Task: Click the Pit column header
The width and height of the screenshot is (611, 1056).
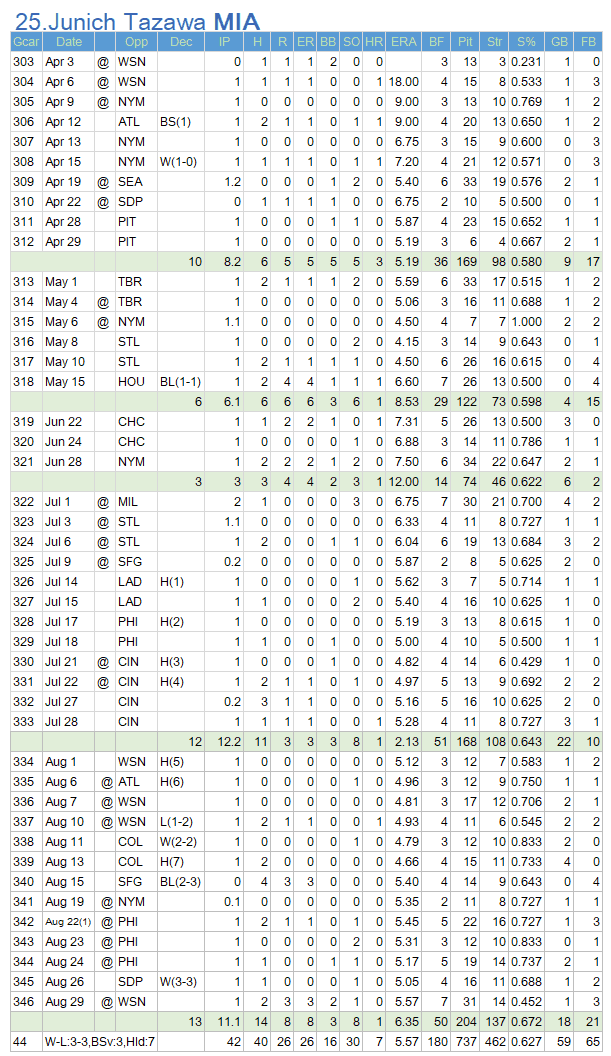Action: 465,42
